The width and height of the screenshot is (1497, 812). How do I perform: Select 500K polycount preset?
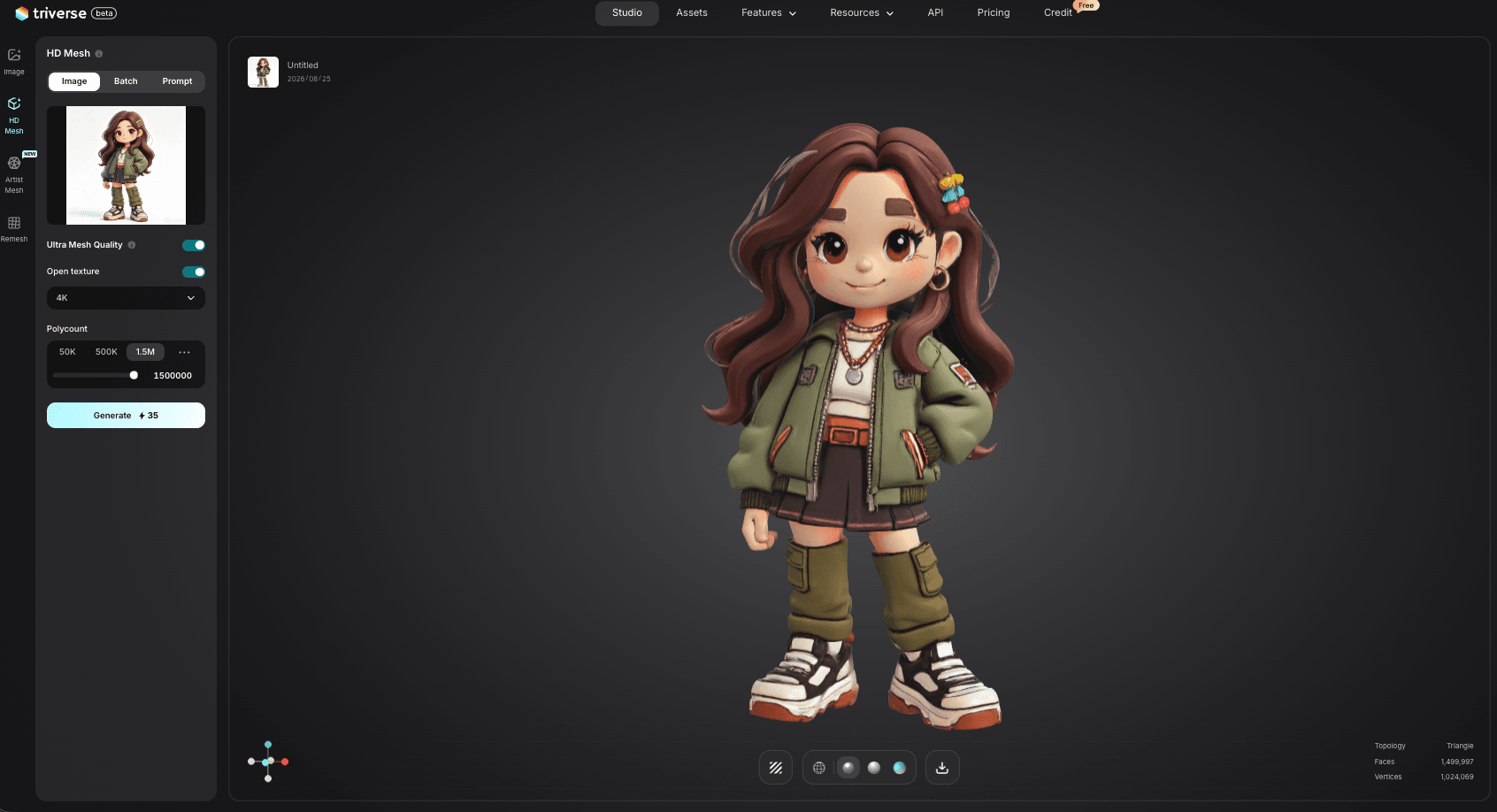(106, 352)
